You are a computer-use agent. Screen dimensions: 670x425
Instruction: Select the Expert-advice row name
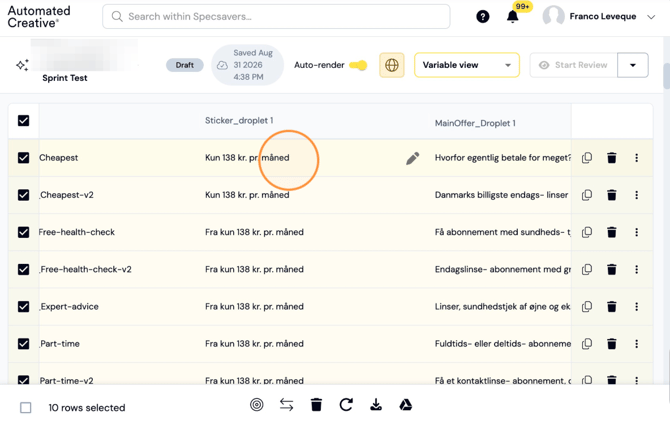[x=69, y=306]
